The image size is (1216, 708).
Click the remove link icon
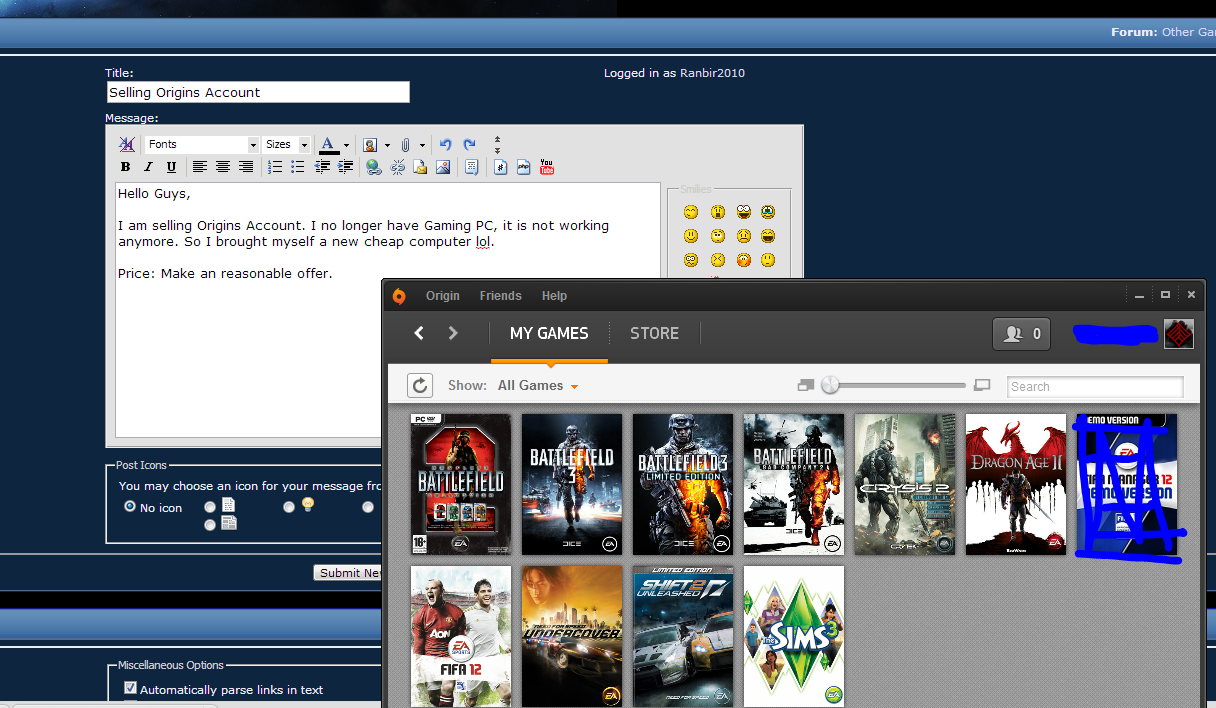[x=397, y=167]
